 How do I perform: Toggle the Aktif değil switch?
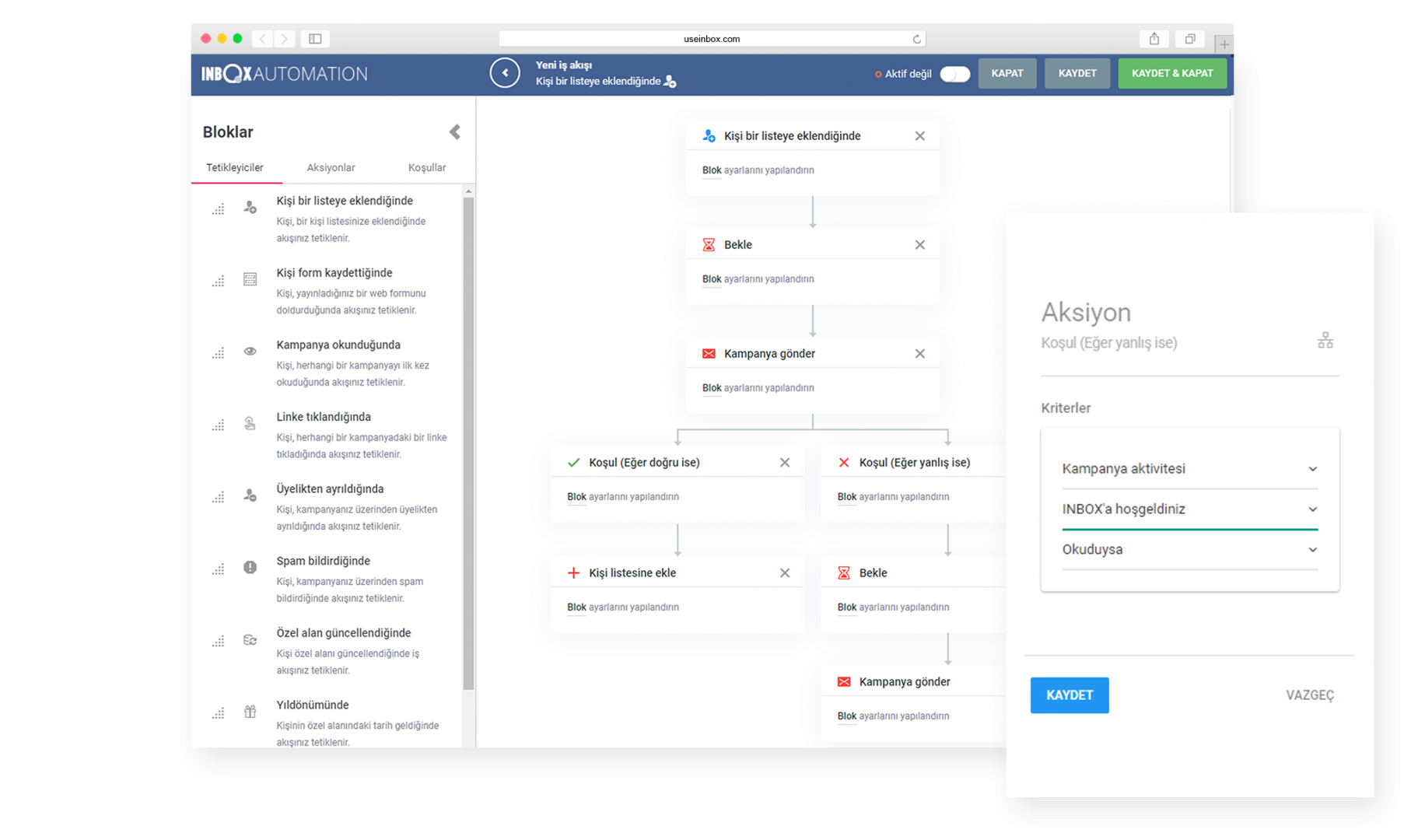tap(954, 74)
